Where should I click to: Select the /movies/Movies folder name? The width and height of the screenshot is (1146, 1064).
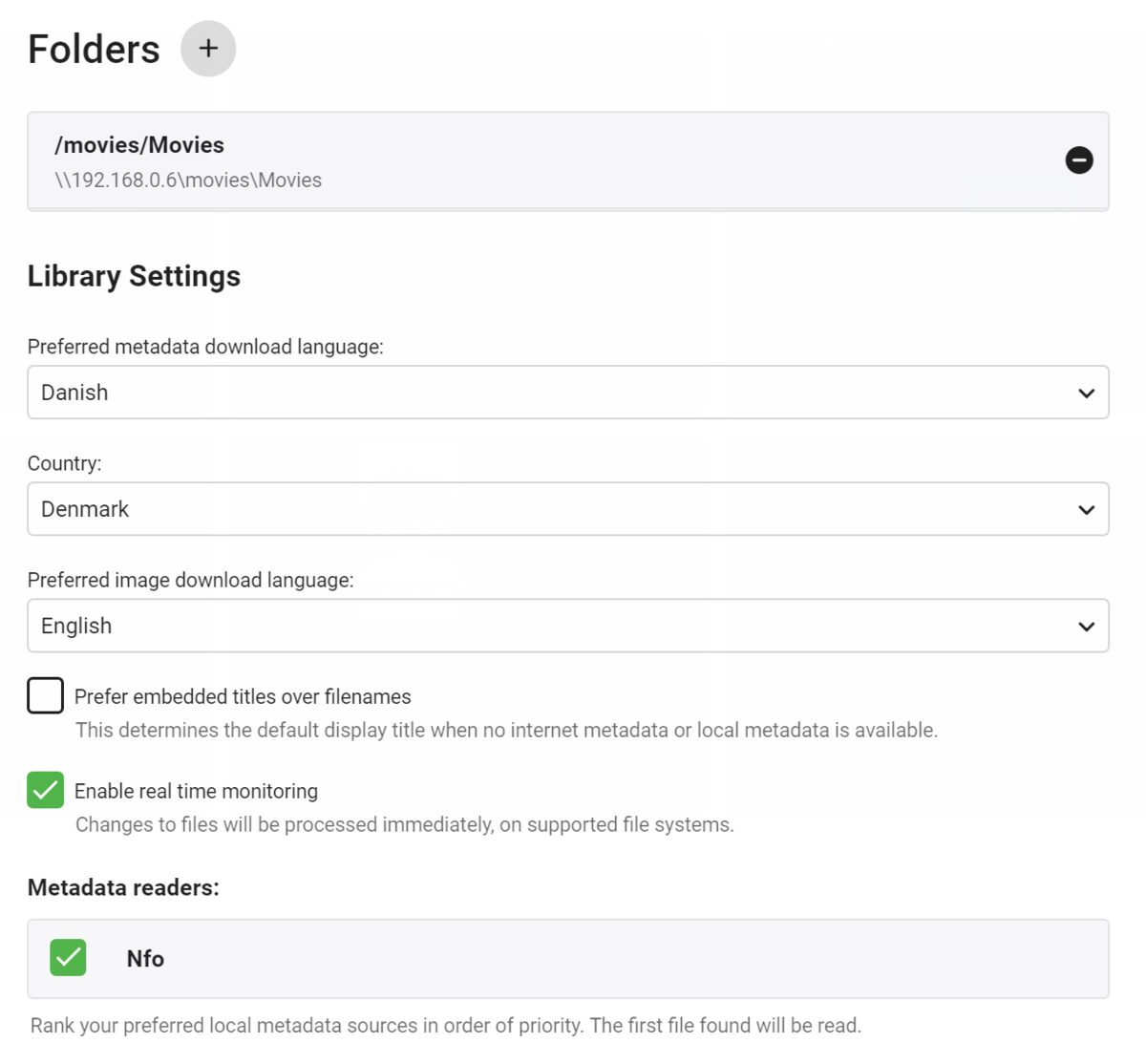click(139, 145)
